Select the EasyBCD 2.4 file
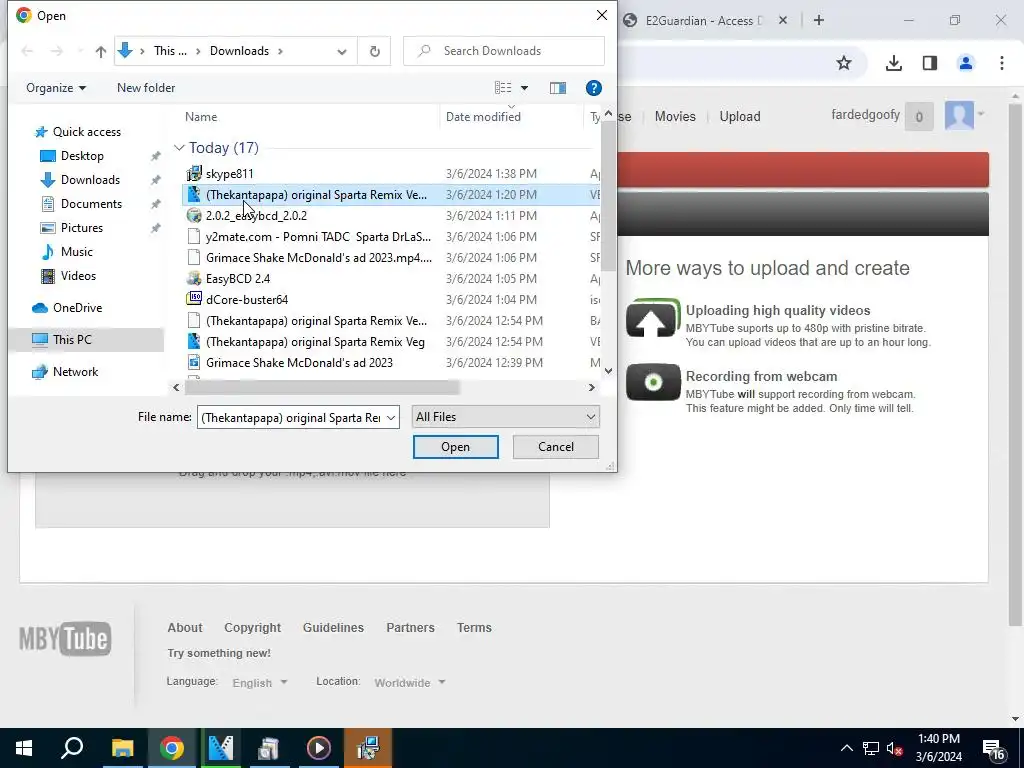This screenshot has height=768, width=1024. tap(238, 279)
